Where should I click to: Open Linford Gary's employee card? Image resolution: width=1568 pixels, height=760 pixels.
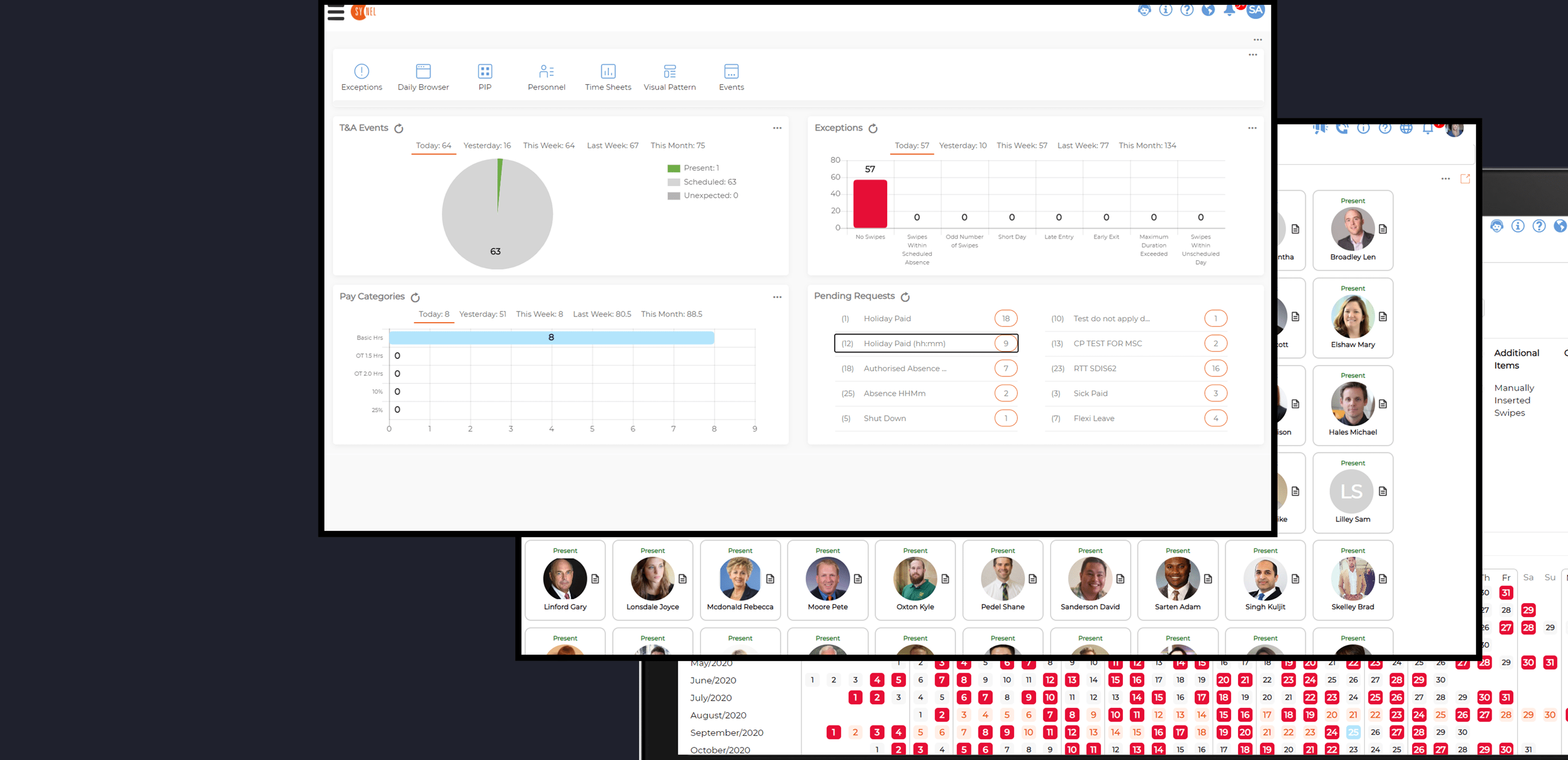(x=565, y=580)
